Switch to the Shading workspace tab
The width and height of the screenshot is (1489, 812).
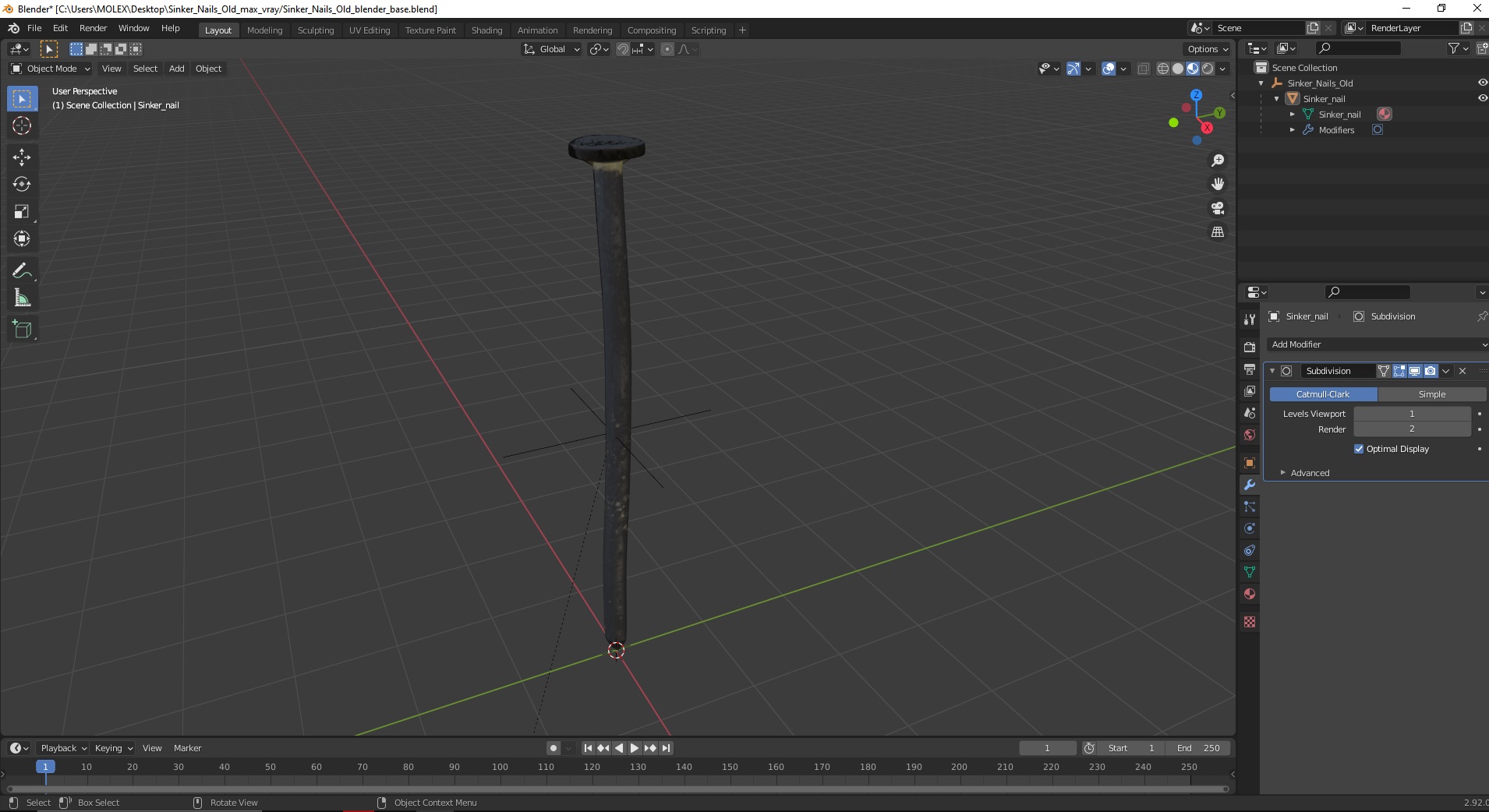point(486,30)
